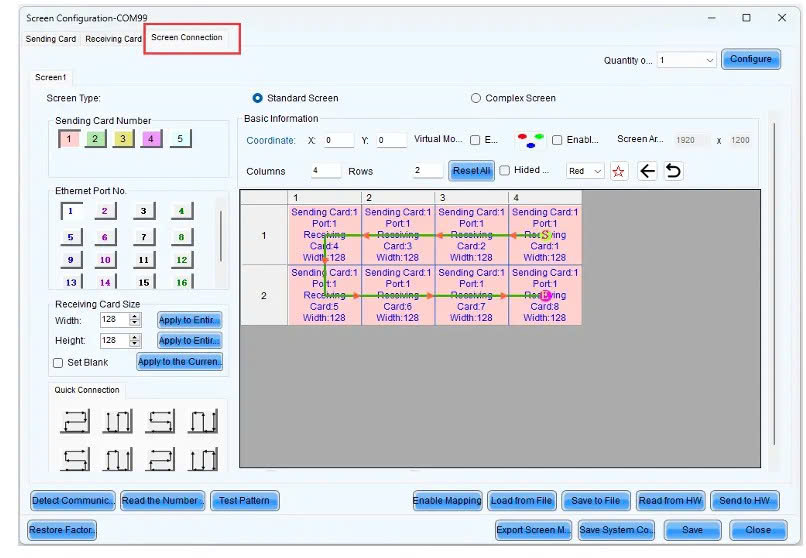Viewport: 806px width, 558px height.
Task: Select top-right quick connection pattern icon
Action: (x=203, y=422)
